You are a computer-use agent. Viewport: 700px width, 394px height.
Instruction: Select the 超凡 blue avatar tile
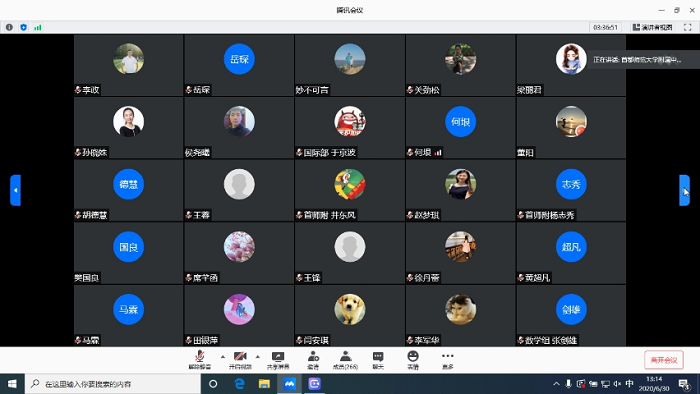pyautogui.click(x=571, y=247)
